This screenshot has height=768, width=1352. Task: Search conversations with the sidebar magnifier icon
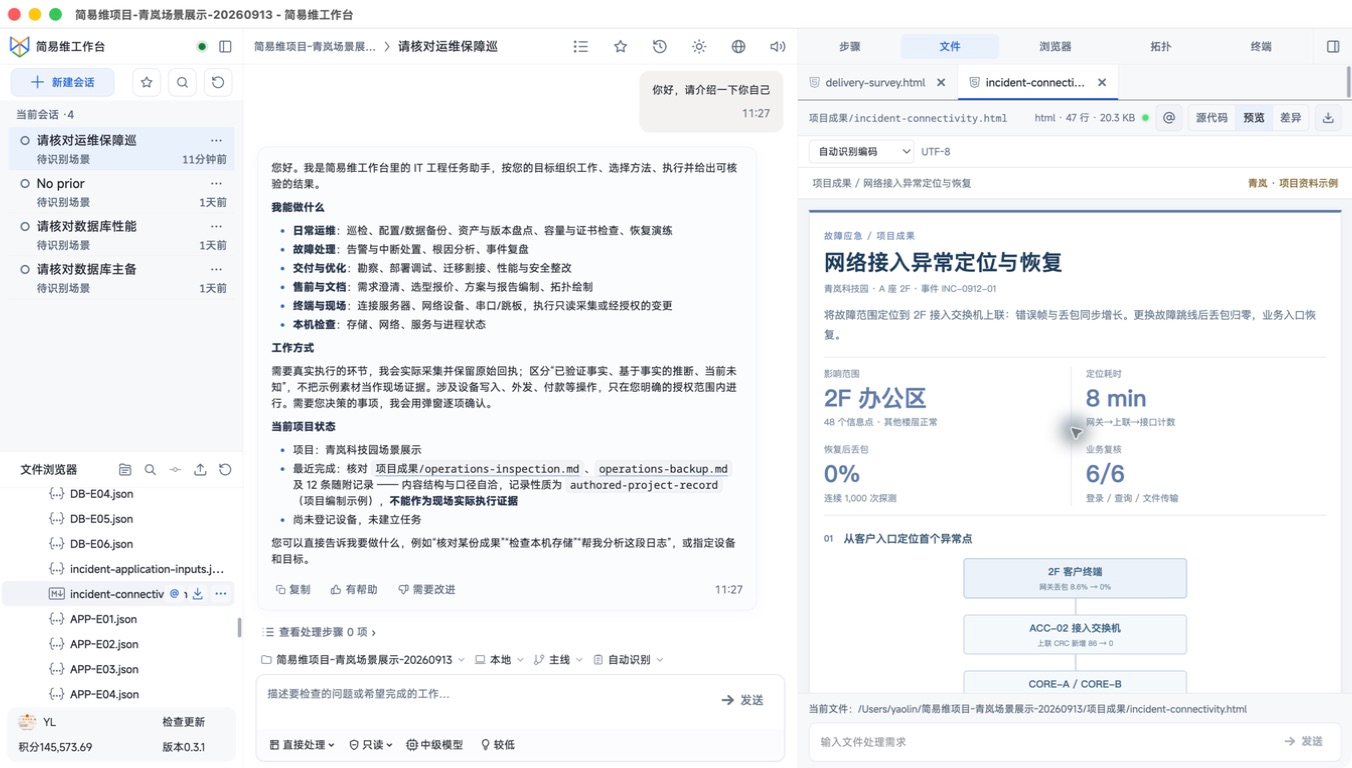click(x=182, y=82)
